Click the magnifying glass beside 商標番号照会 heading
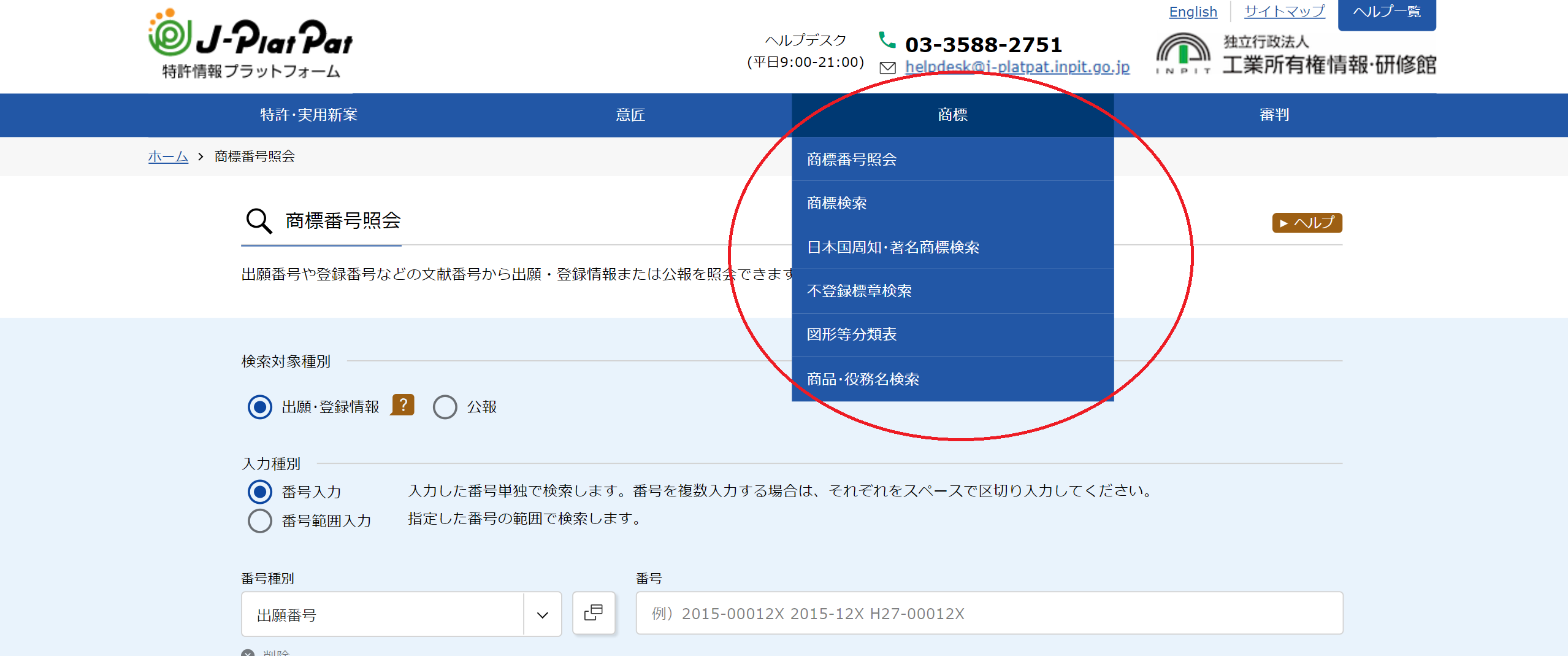 259,221
